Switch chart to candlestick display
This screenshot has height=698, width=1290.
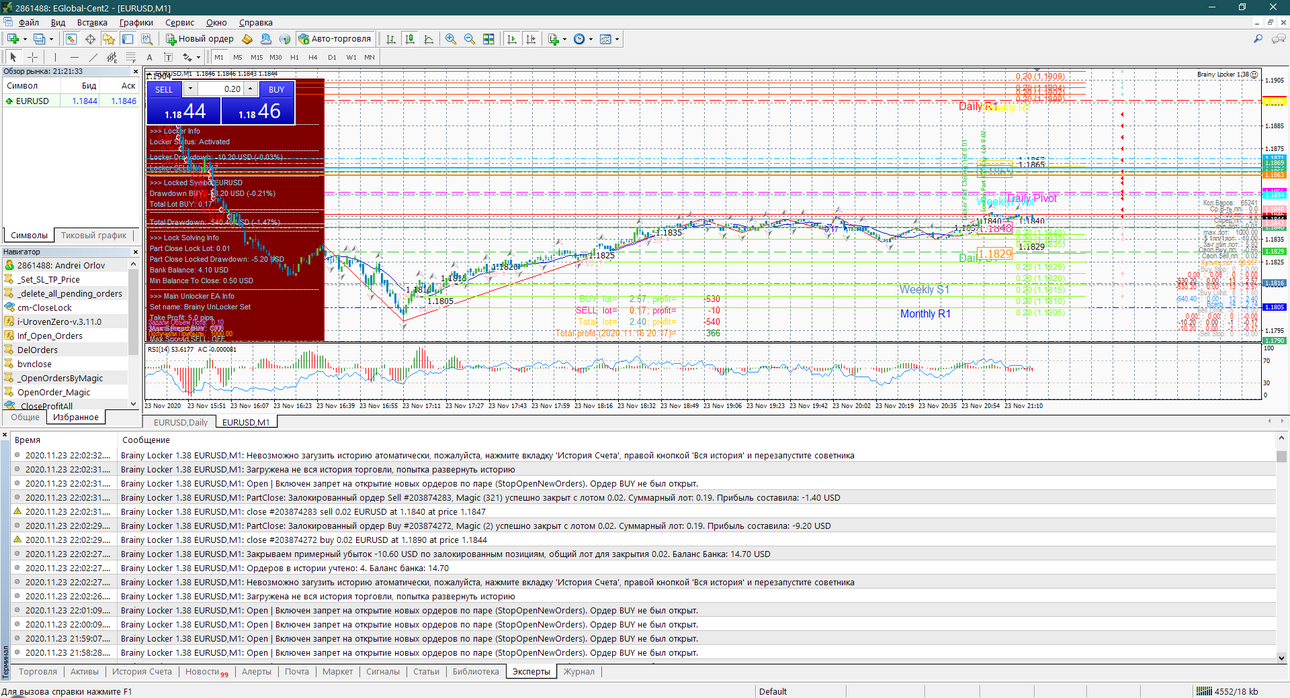410,39
